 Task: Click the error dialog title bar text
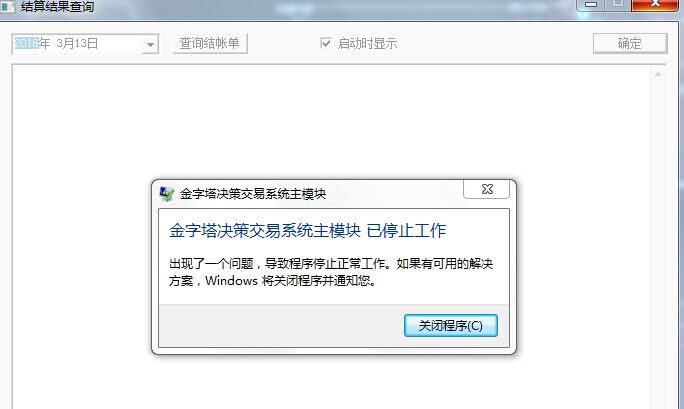click(253, 194)
